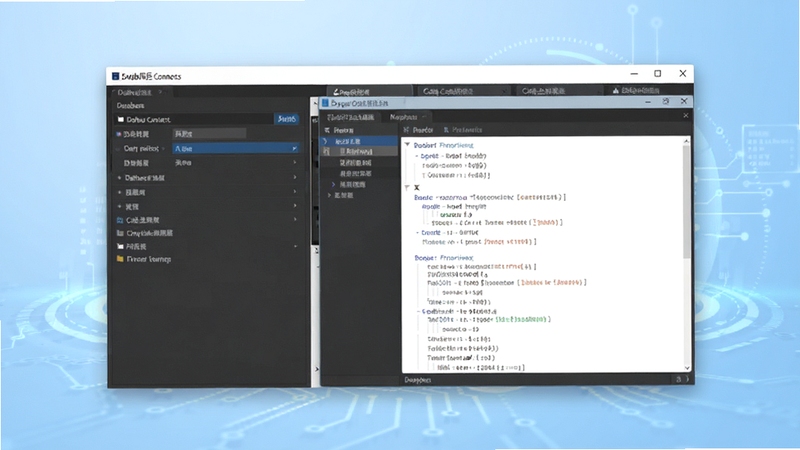Viewport: 800px width, 450px height.
Task: Expand the first plus-sign row in left panel
Action: click(119, 178)
